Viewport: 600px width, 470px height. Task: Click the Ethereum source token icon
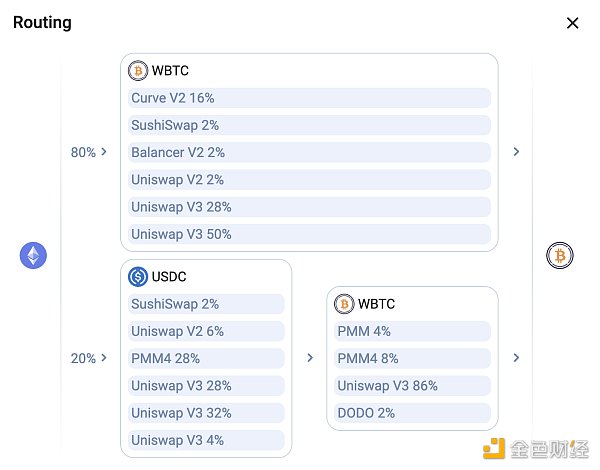(34, 256)
